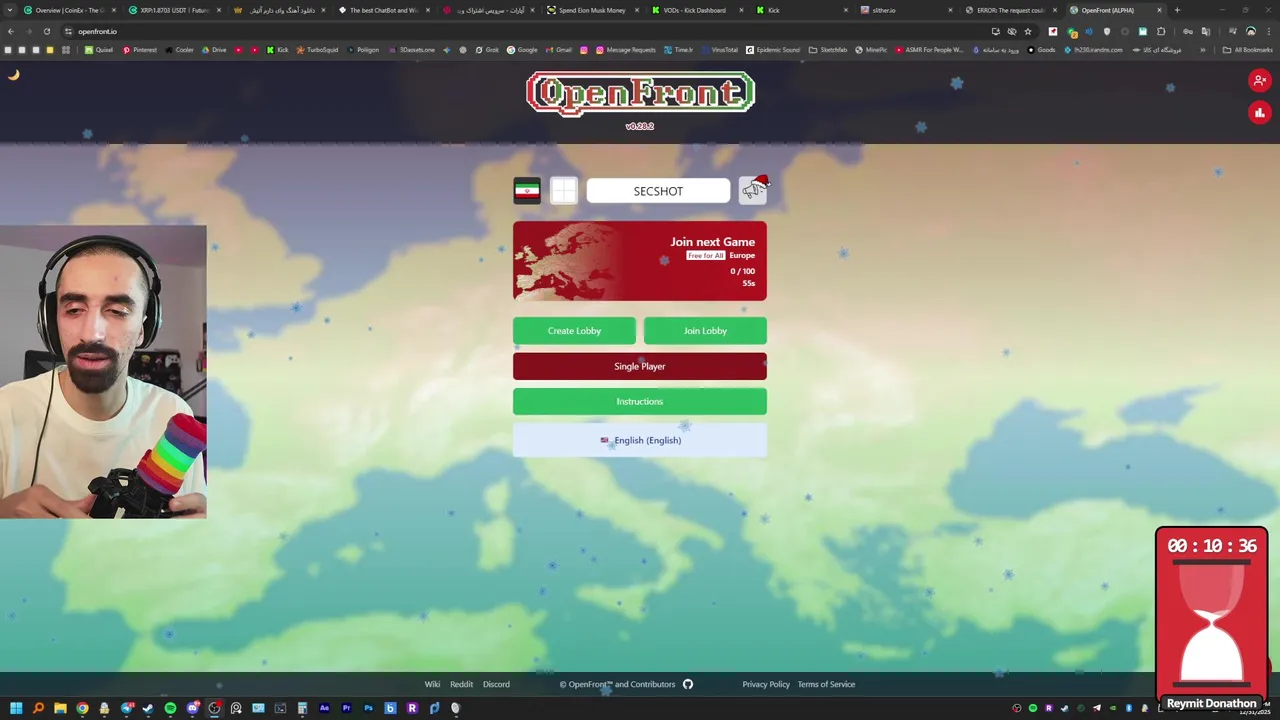Open Discord from the taskbar

(193, 708)
